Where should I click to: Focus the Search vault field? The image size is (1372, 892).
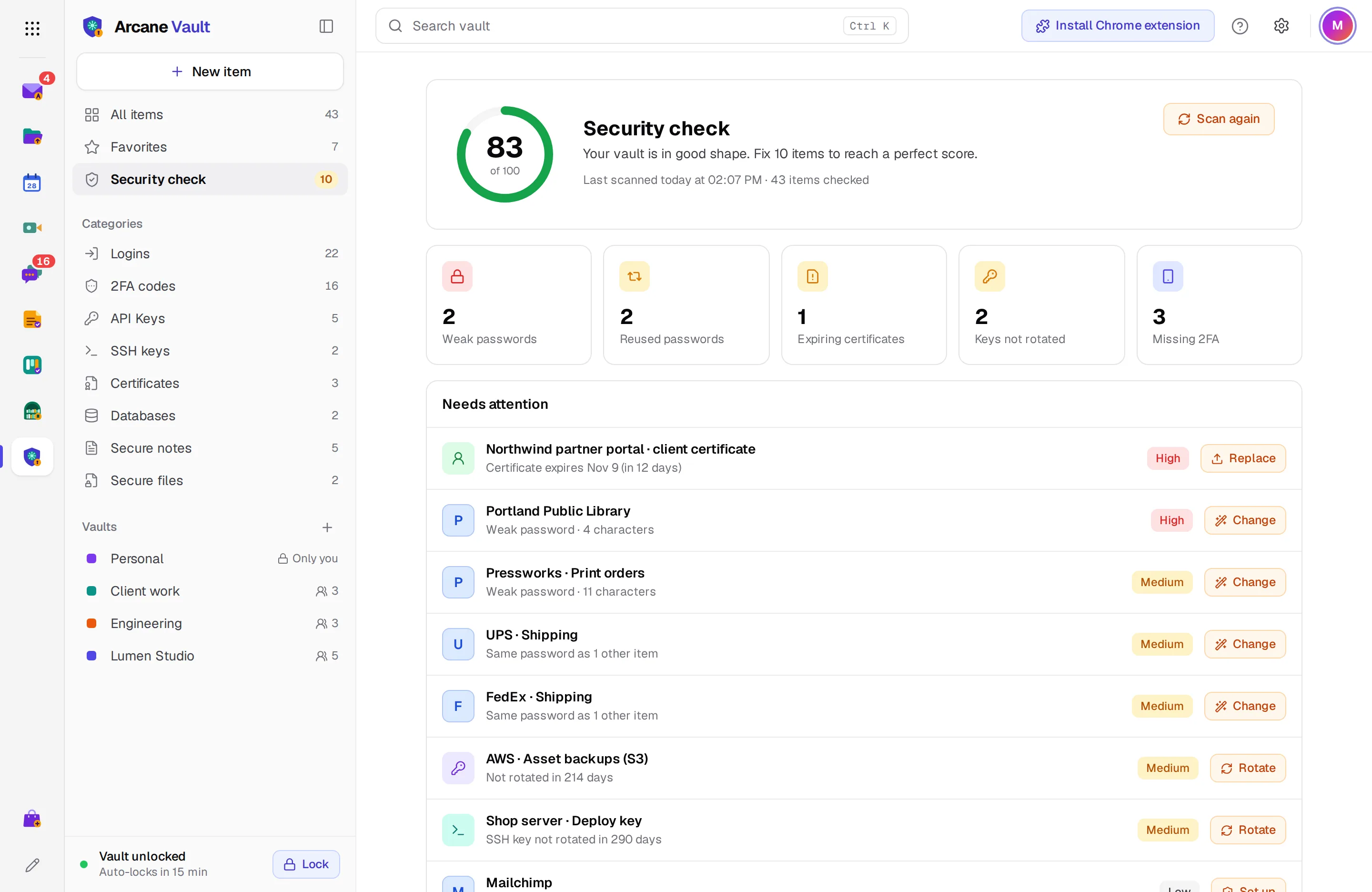coord(642,26)
